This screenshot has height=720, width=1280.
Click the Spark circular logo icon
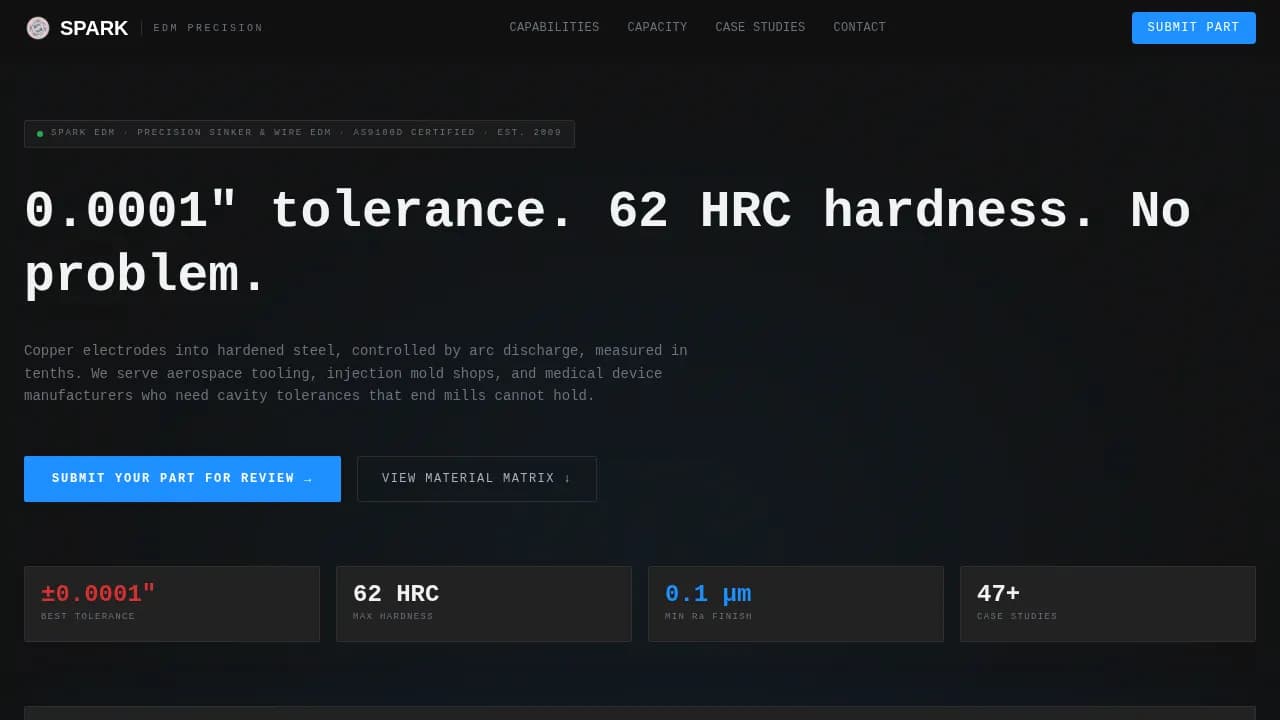coord(37,28)
